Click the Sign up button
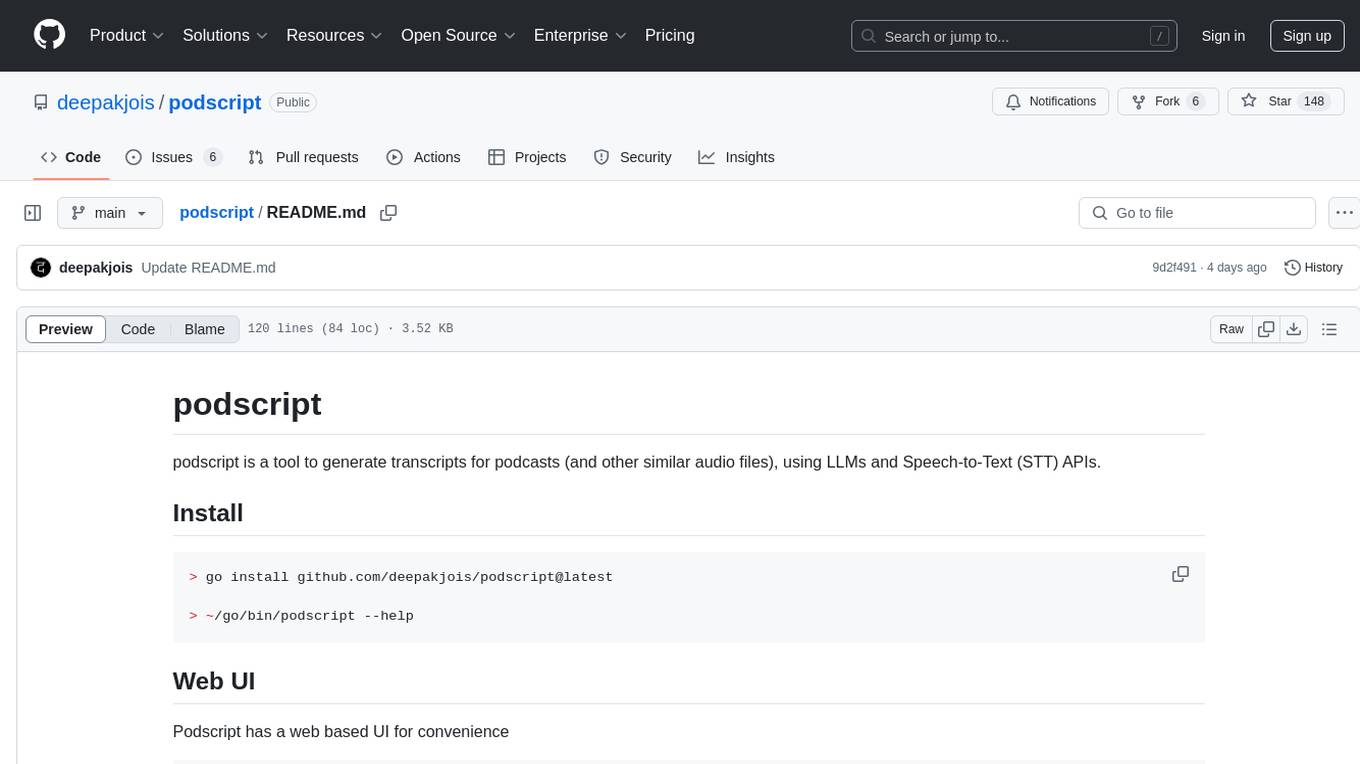 (1307, 36)
